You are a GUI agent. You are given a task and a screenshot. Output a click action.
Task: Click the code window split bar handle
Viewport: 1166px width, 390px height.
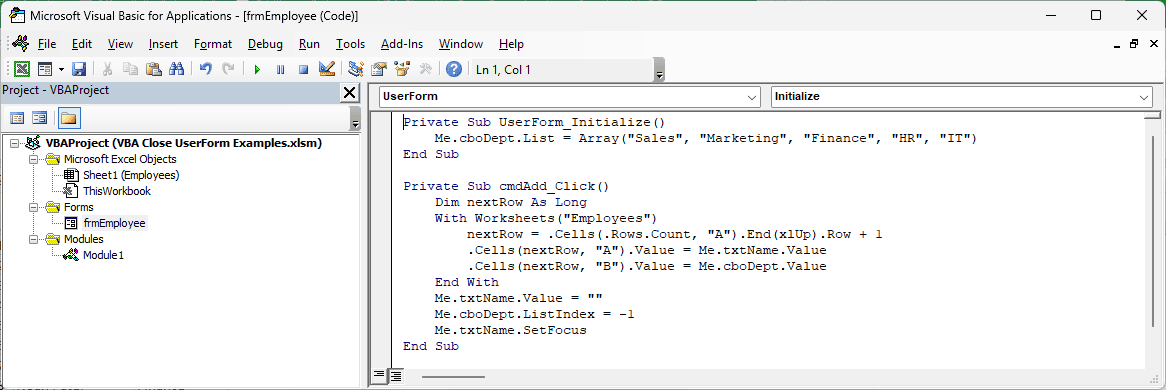[x=1152, y=115]
